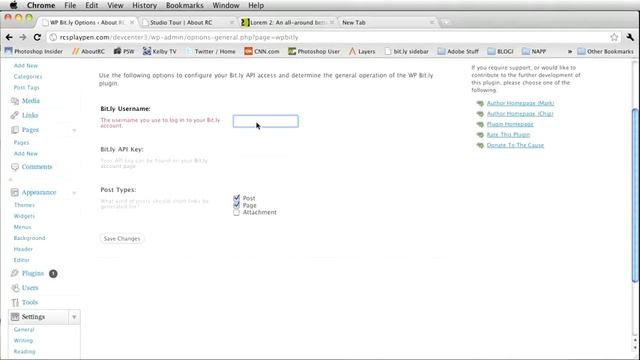Open Donate To The Cause link
The image size is (640, 360).
[x=515, y=145]
